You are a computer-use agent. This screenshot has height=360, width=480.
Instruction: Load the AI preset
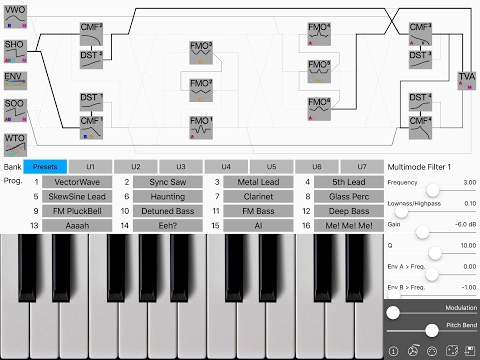[x=258, y=226]
